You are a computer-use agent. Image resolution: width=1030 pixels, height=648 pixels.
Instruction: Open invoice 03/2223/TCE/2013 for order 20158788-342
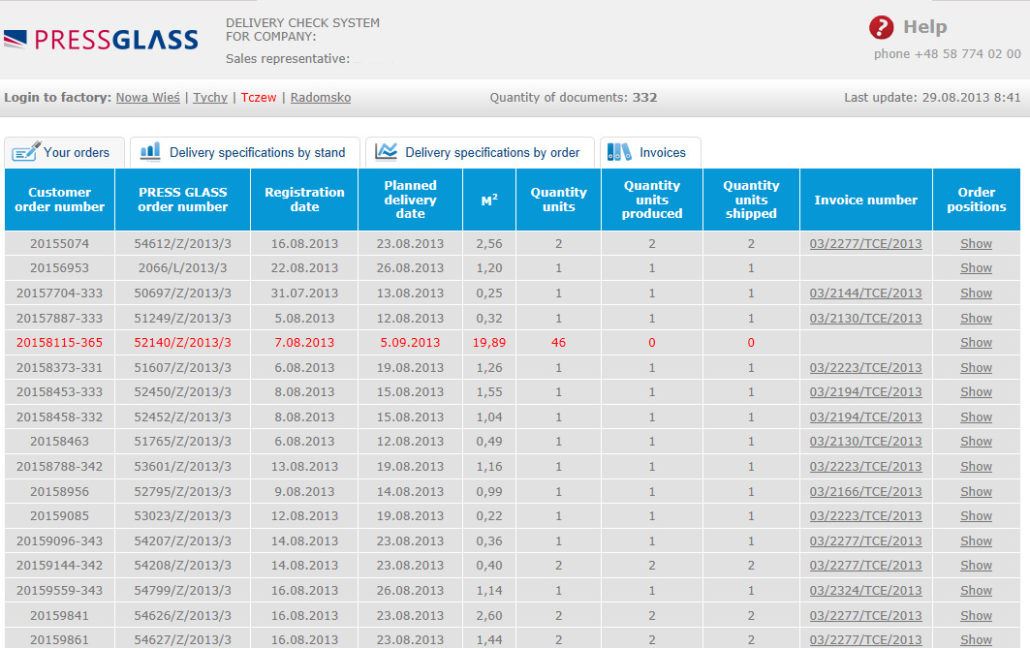[866, 466]
